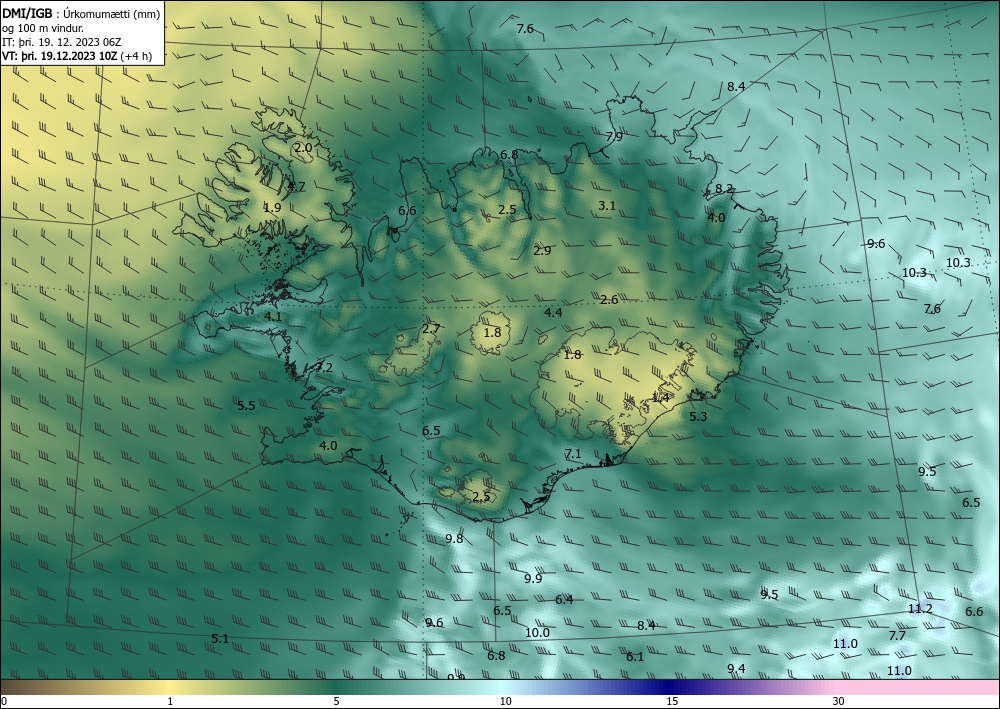Click the 9.4 value near the bottom
Viewport: 1000px width, 709px height.
[736, 668]
